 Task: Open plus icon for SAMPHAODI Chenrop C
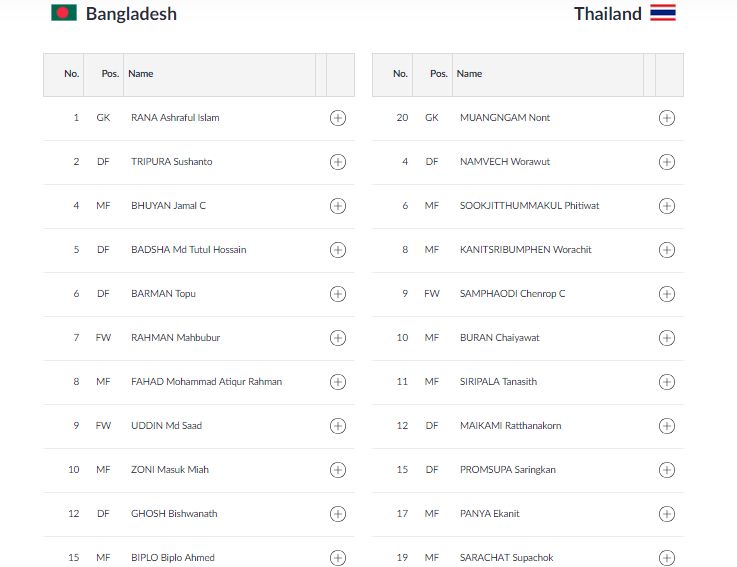click(x=667, y=294)
